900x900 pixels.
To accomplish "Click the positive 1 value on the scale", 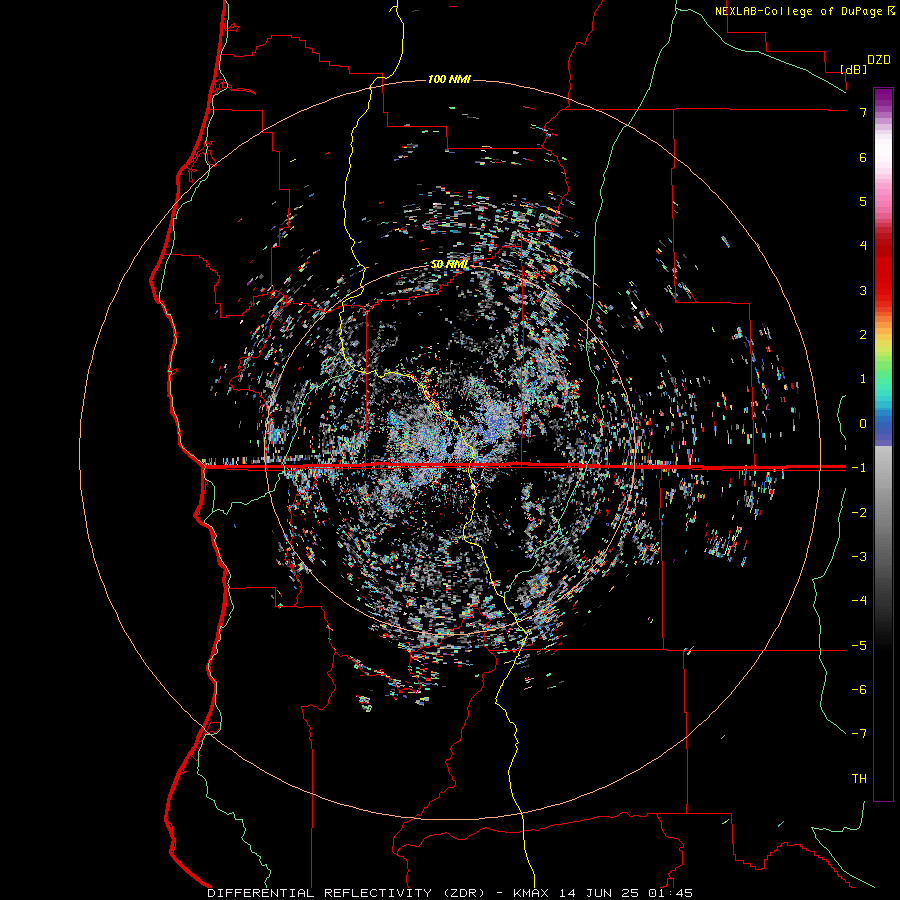I will 863,379.
